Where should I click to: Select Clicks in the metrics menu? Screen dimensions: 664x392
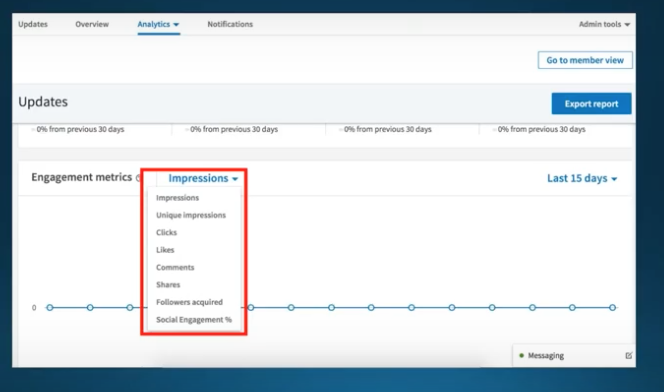point(166,232)
